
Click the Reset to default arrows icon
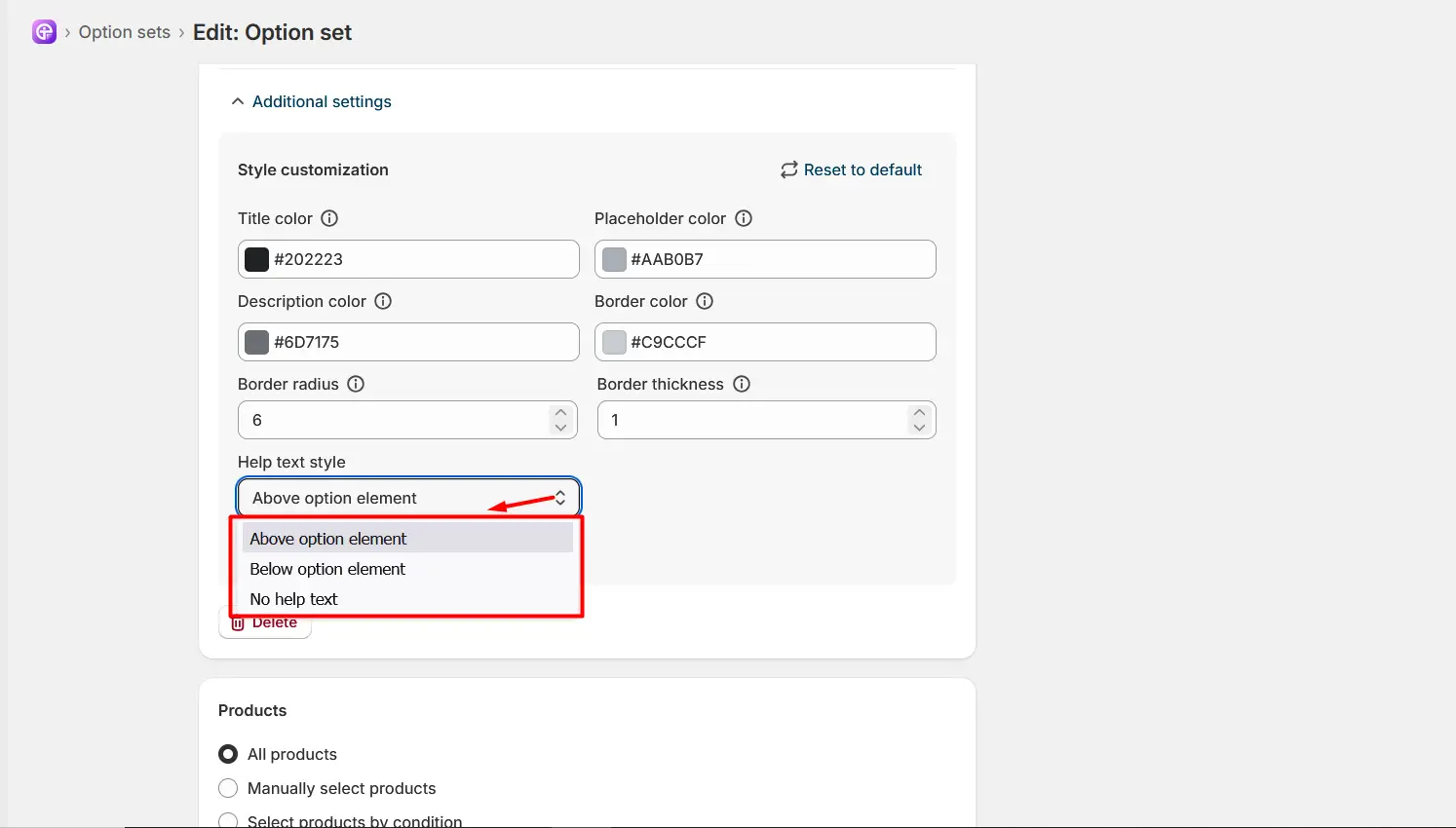point(789,169)
